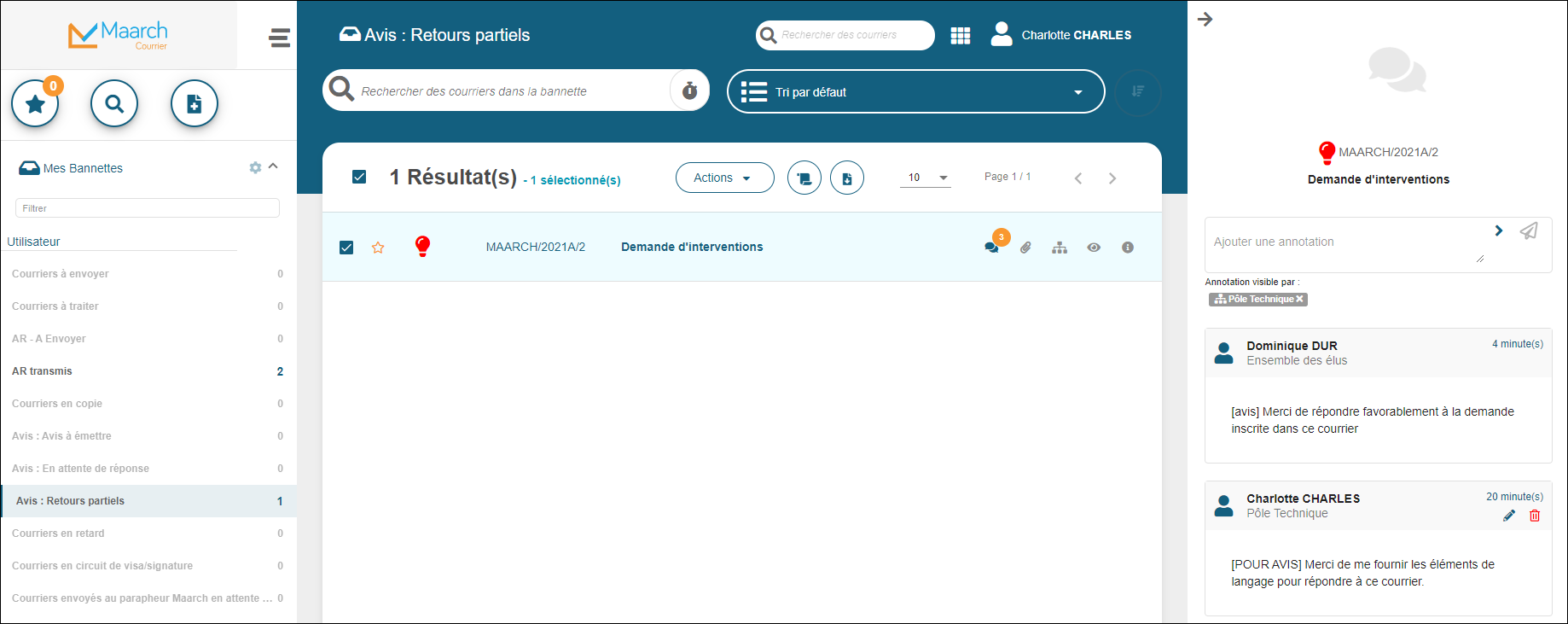
Task: Click the new document registration button
Action: click(195, 104)
